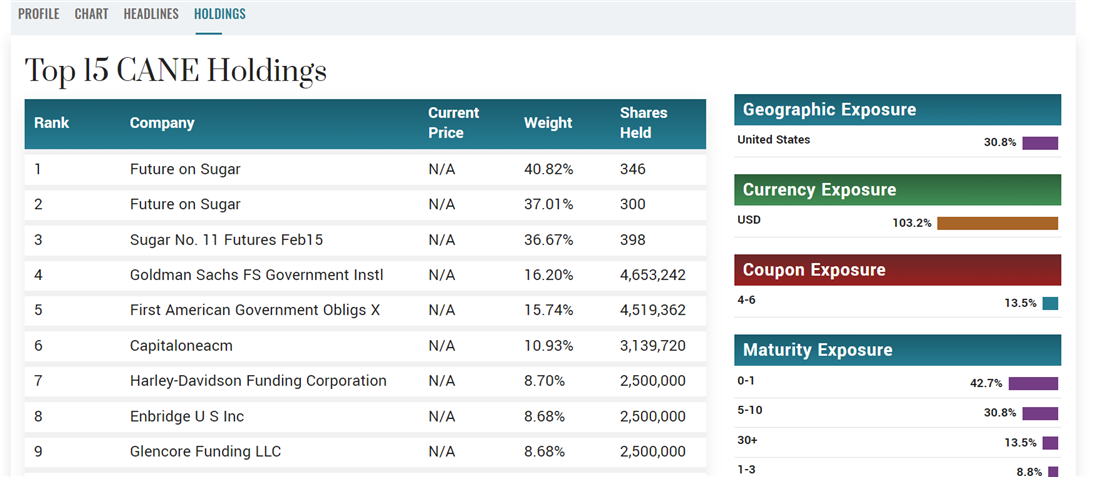Open the CHART tab
This screenshot has height=477, width=1100.
91,14
